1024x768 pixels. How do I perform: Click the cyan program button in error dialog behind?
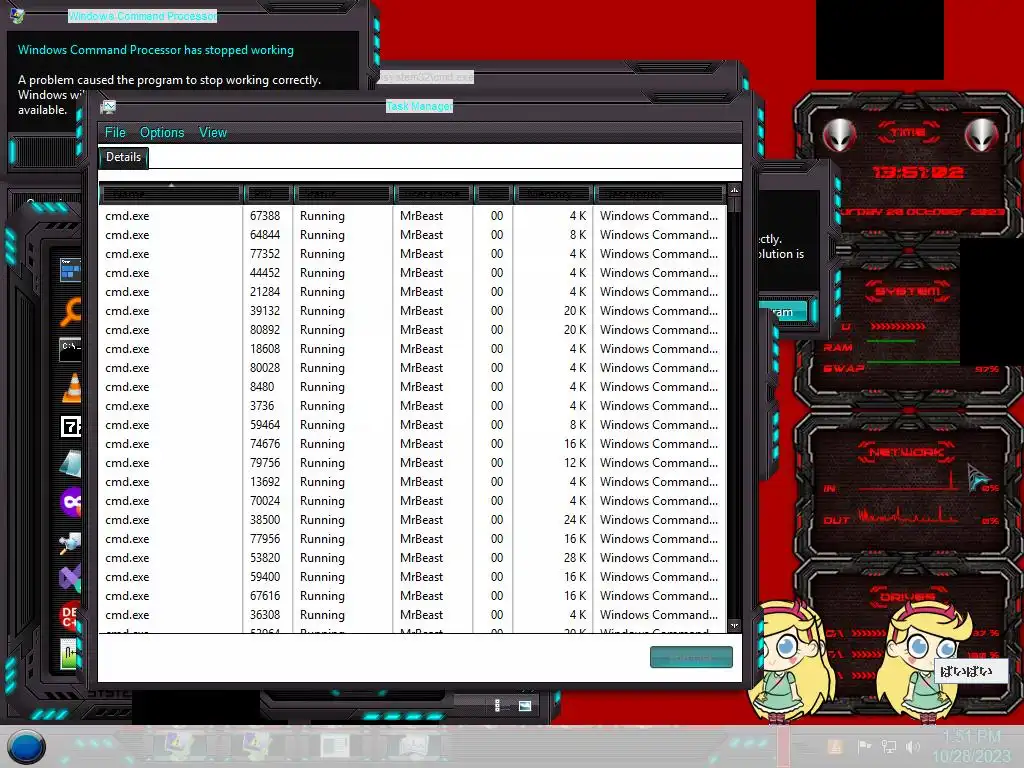click(784, 312)
